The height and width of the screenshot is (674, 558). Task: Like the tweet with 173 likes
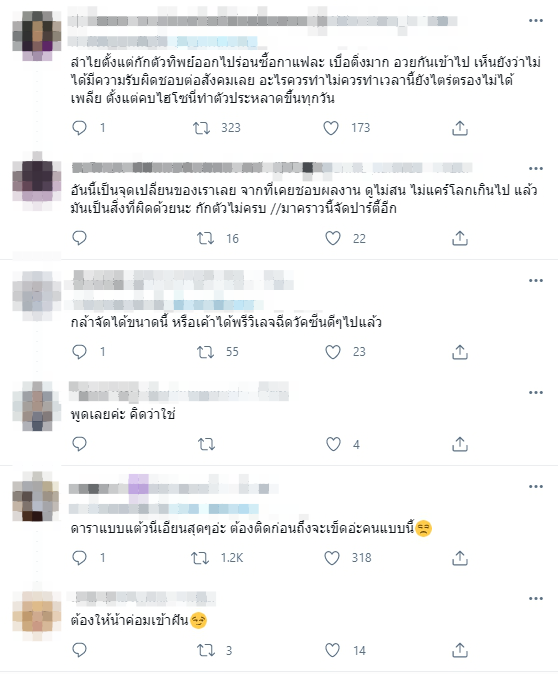[331, 128]
